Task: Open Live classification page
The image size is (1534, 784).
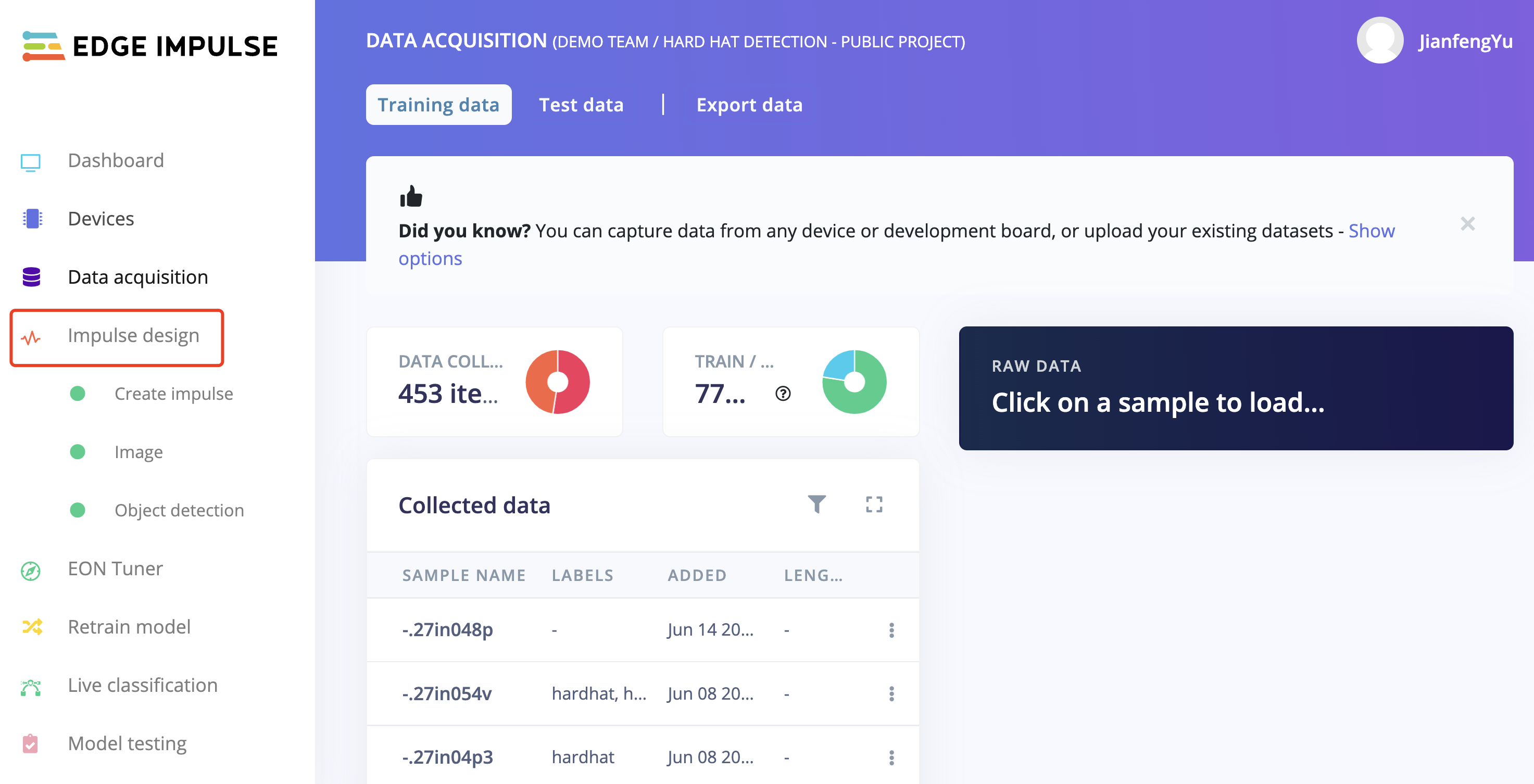Action: click(142, 685)
